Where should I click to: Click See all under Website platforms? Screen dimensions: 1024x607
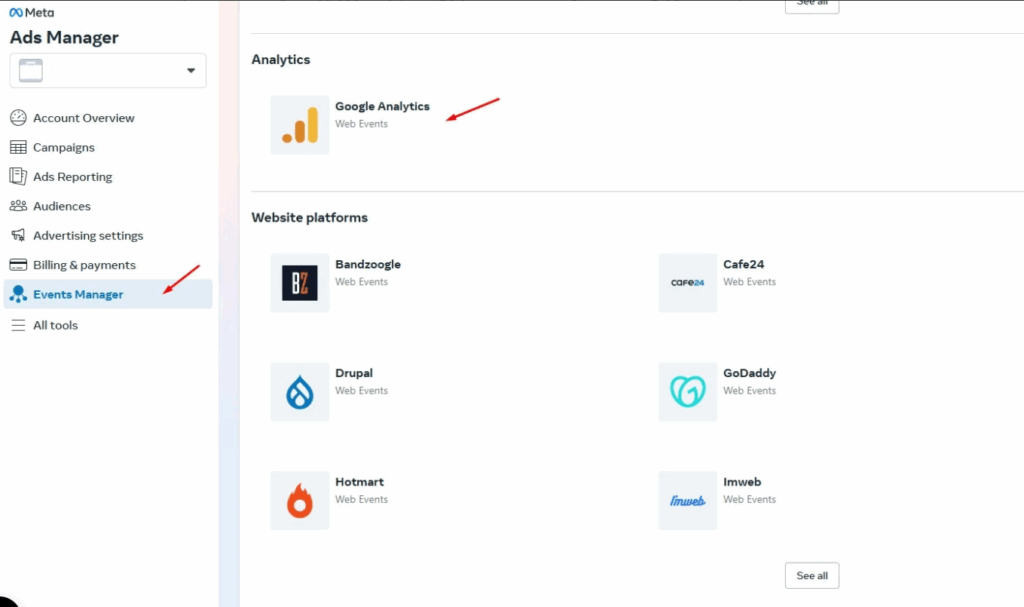[811, 576]
